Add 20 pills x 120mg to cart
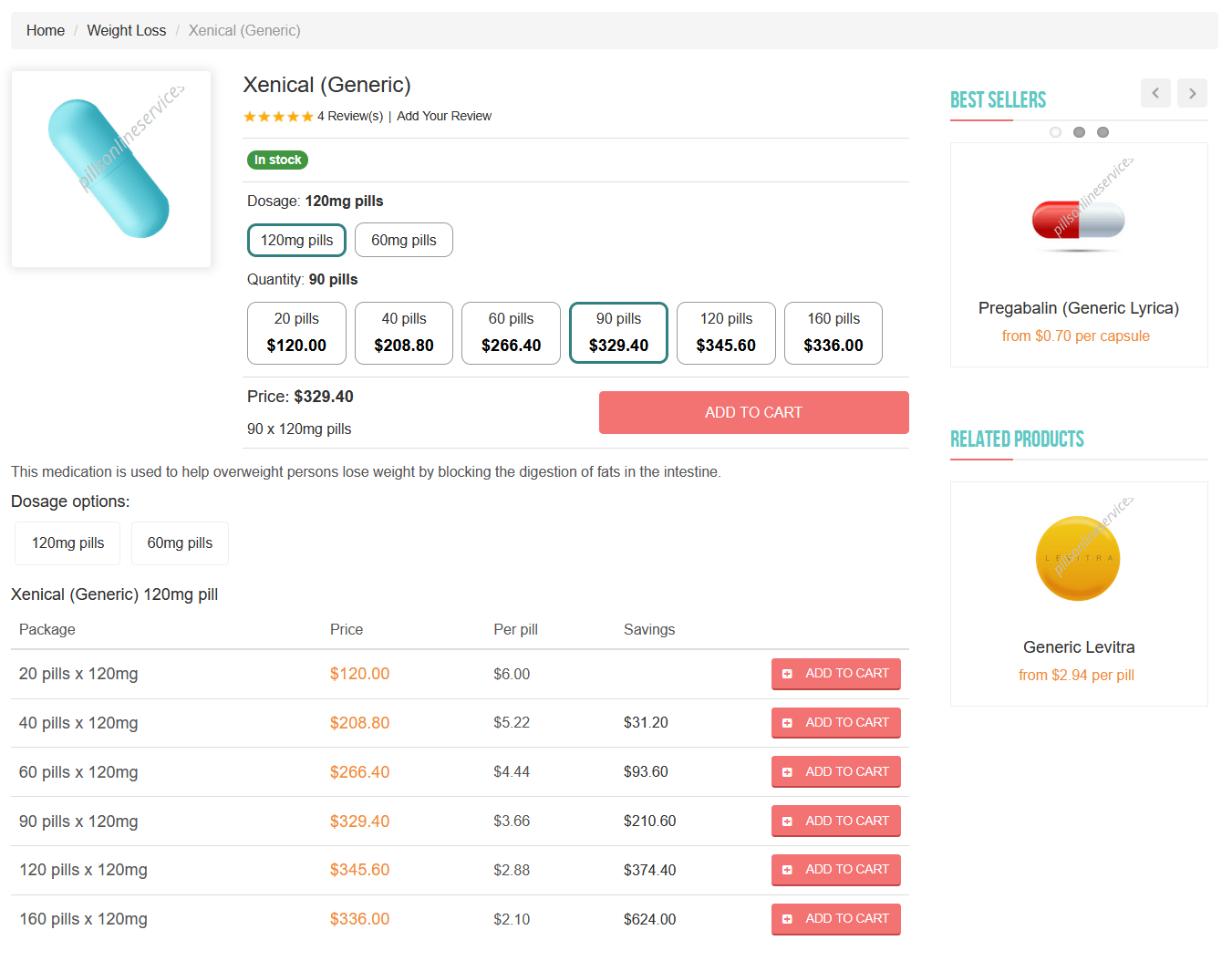Image resolution: width=1232 pixels, height=961 pixels. tap(836, 674)
